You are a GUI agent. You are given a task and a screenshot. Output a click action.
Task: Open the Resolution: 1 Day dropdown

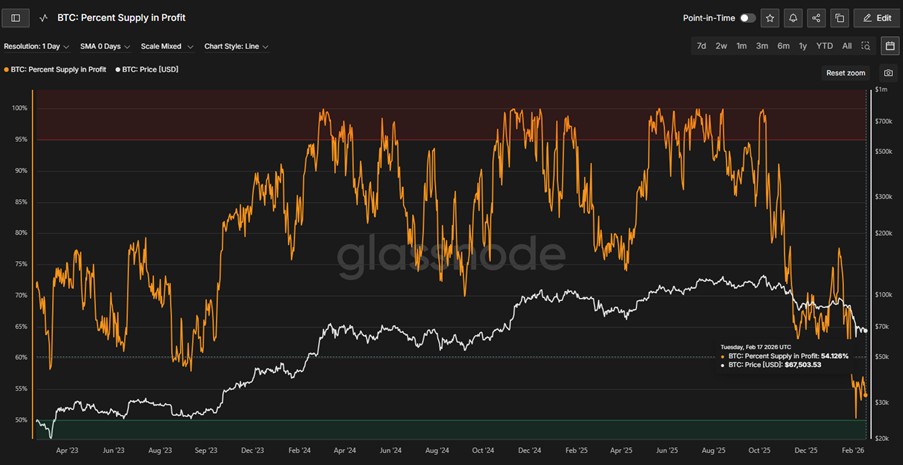tap(36, 46)
